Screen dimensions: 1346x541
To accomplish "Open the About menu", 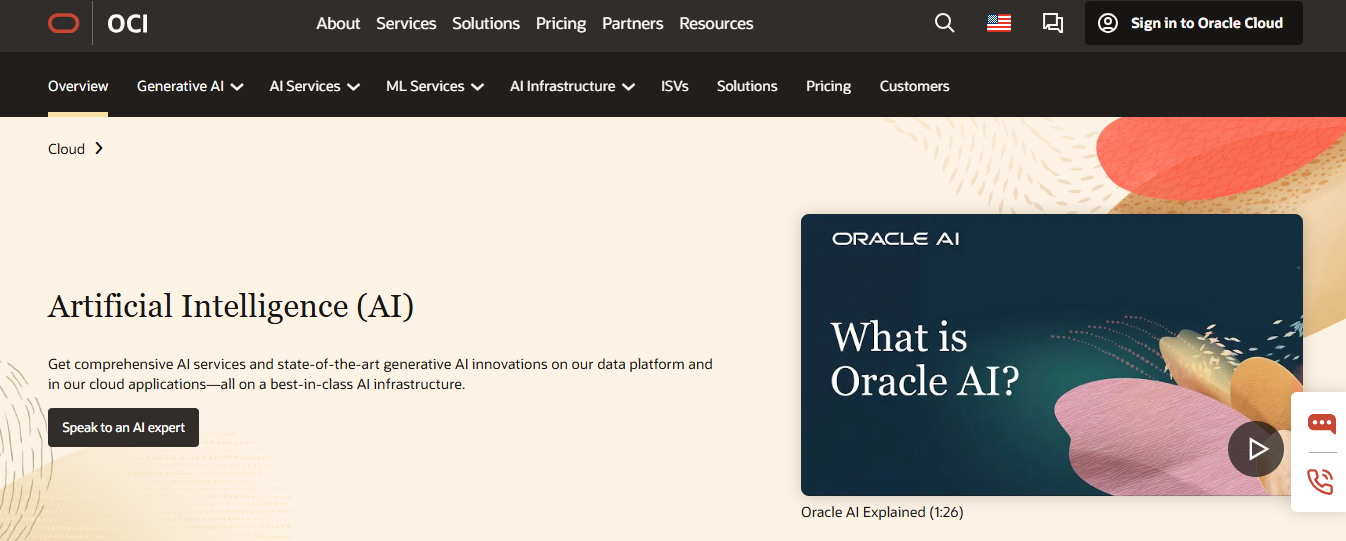I will (338, 23).
